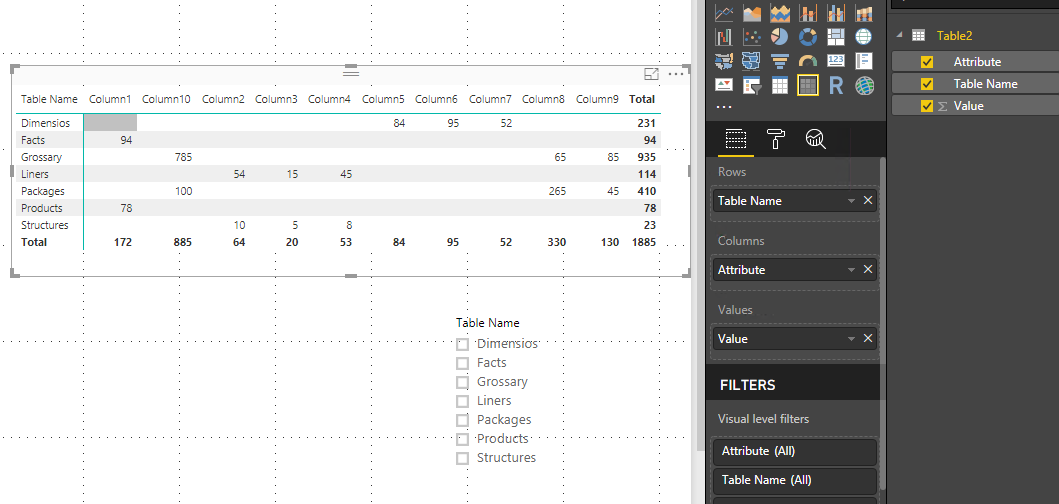The height and width of the screenshot is (504, 1059).
Task: Switch to the Analytics magnifier tab
Action: [816, 138]
